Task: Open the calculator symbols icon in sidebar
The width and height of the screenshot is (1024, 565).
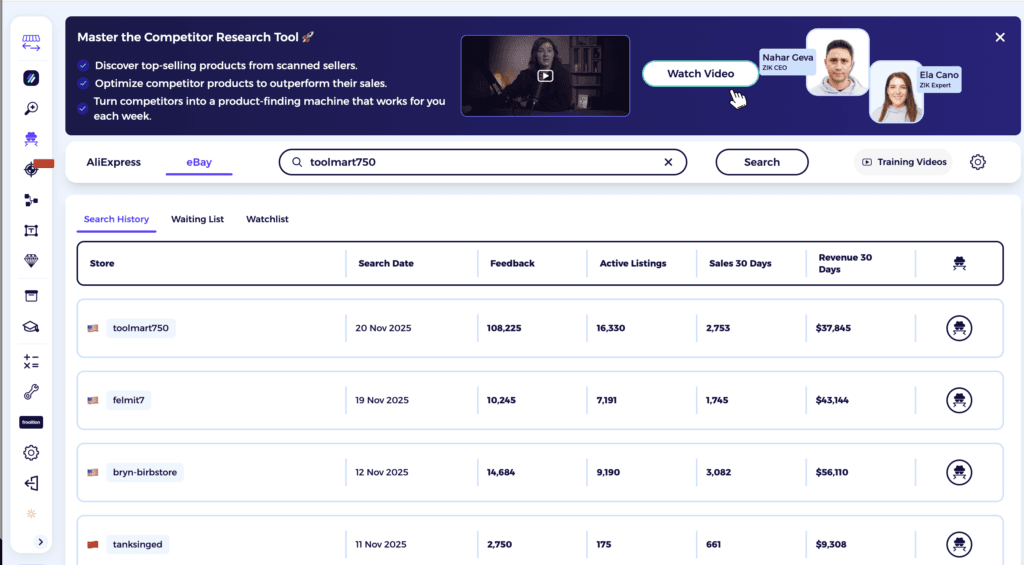Action: click(x=31, y=361)
